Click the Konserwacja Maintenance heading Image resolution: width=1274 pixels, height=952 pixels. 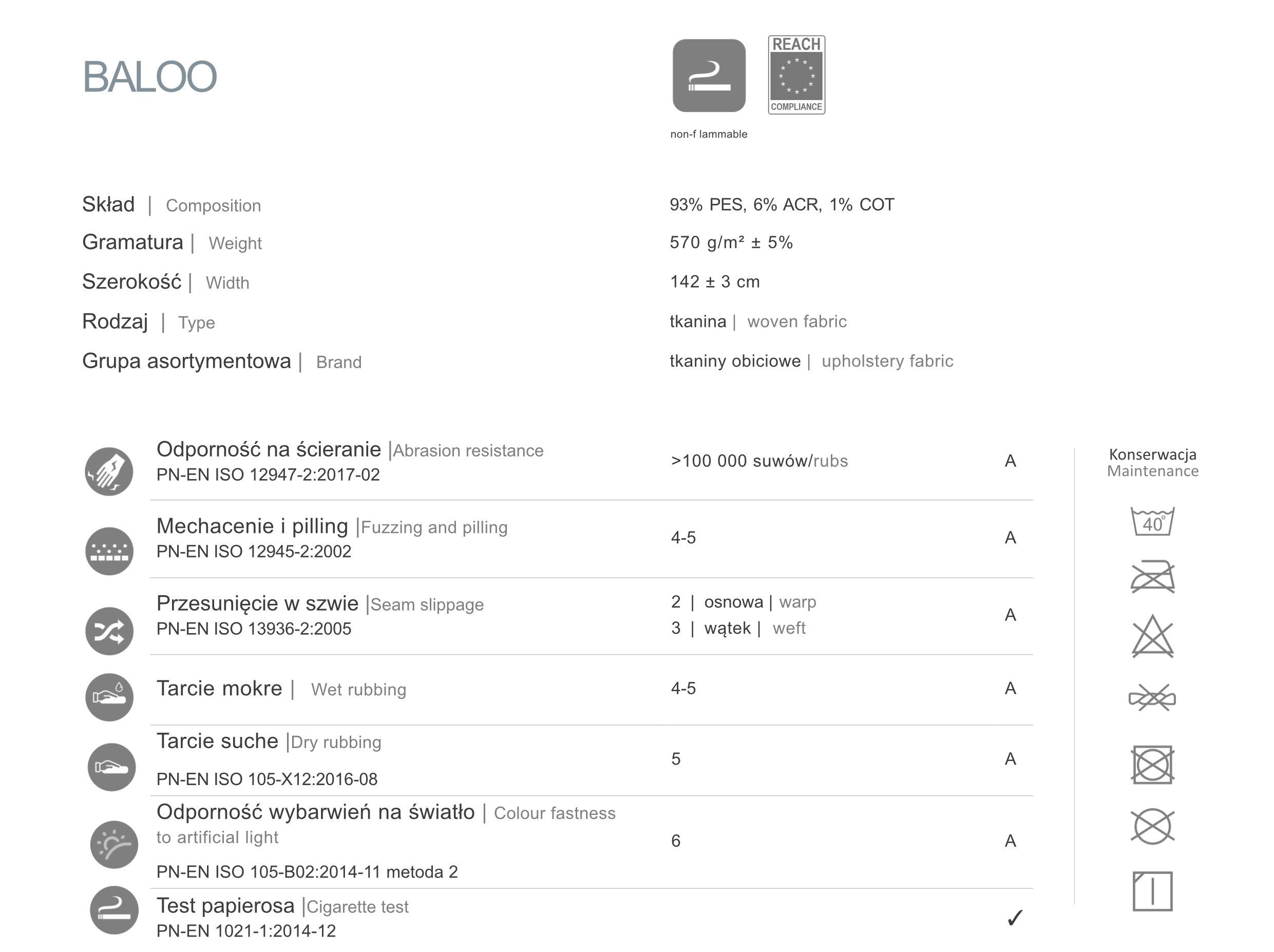click(x=1152, y=463)
